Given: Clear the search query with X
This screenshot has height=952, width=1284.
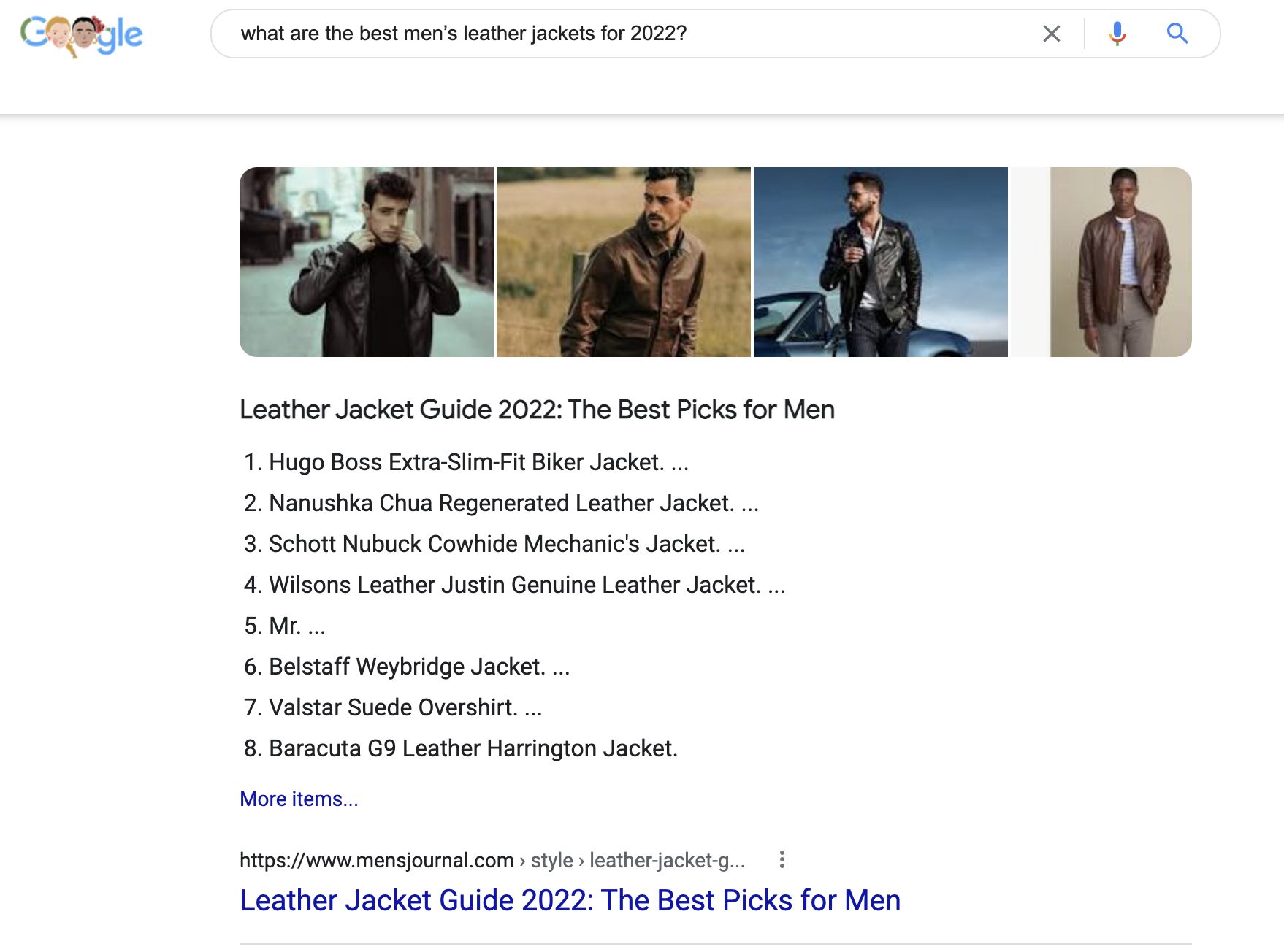Looking at the screenshot, I should click(1051, 34).
